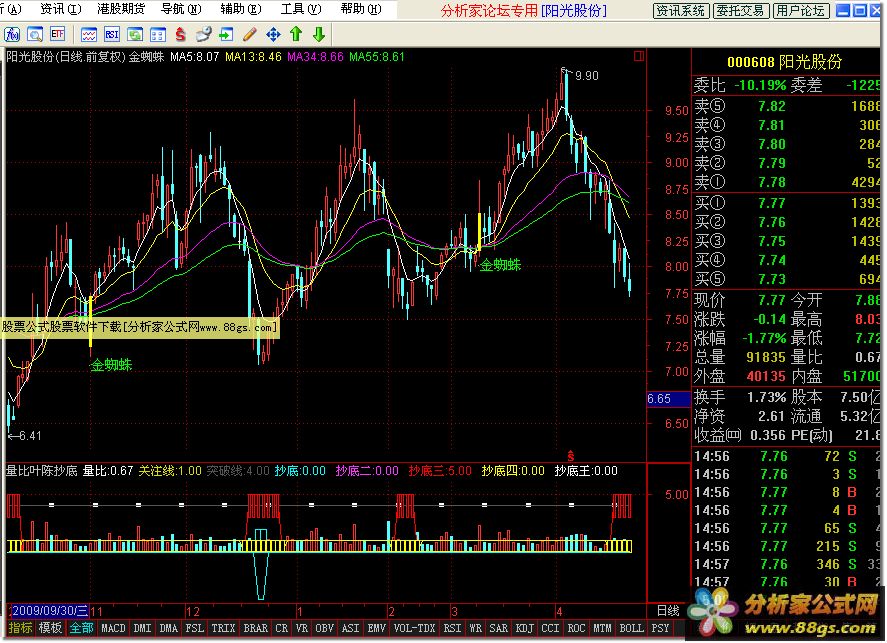
Task: Switch to BOLL indicator tab
Action: click(x=631, y=628)
